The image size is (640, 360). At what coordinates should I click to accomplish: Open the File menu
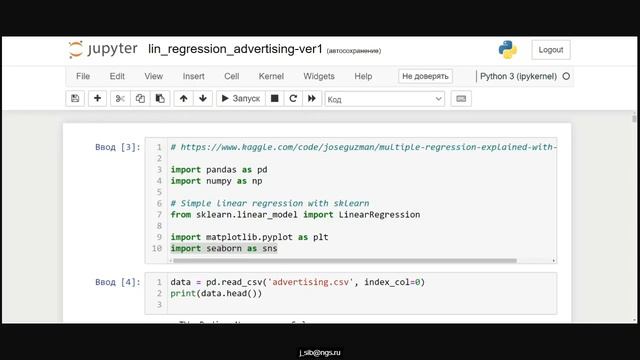click(83, 76)
